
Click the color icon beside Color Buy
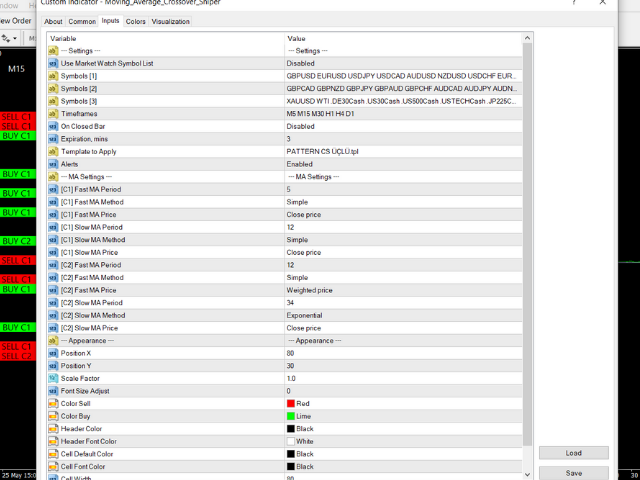tap(53, 416)
